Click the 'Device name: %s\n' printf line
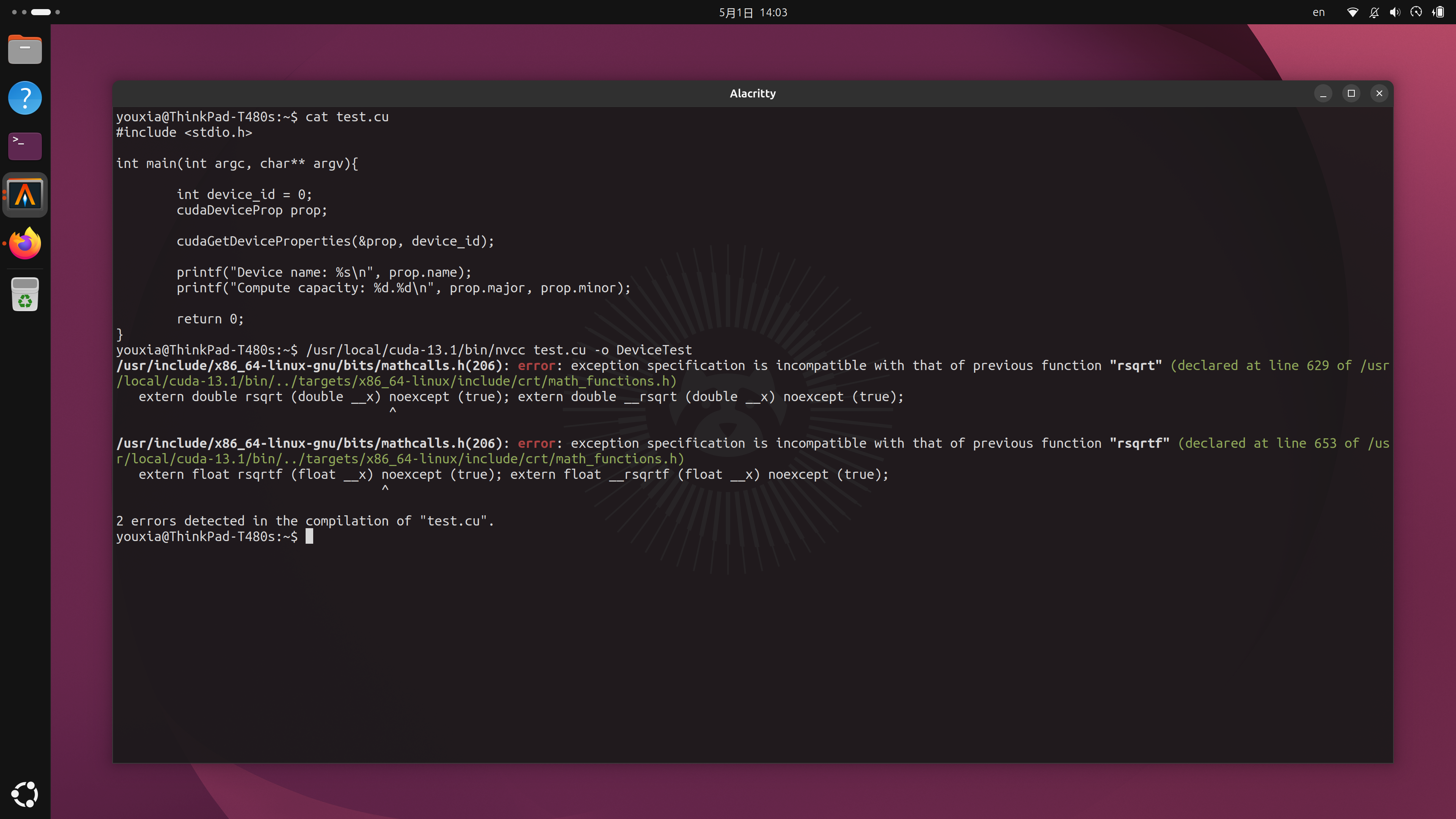Screen dimensions: 1456x819 click(x=324, y=273)
